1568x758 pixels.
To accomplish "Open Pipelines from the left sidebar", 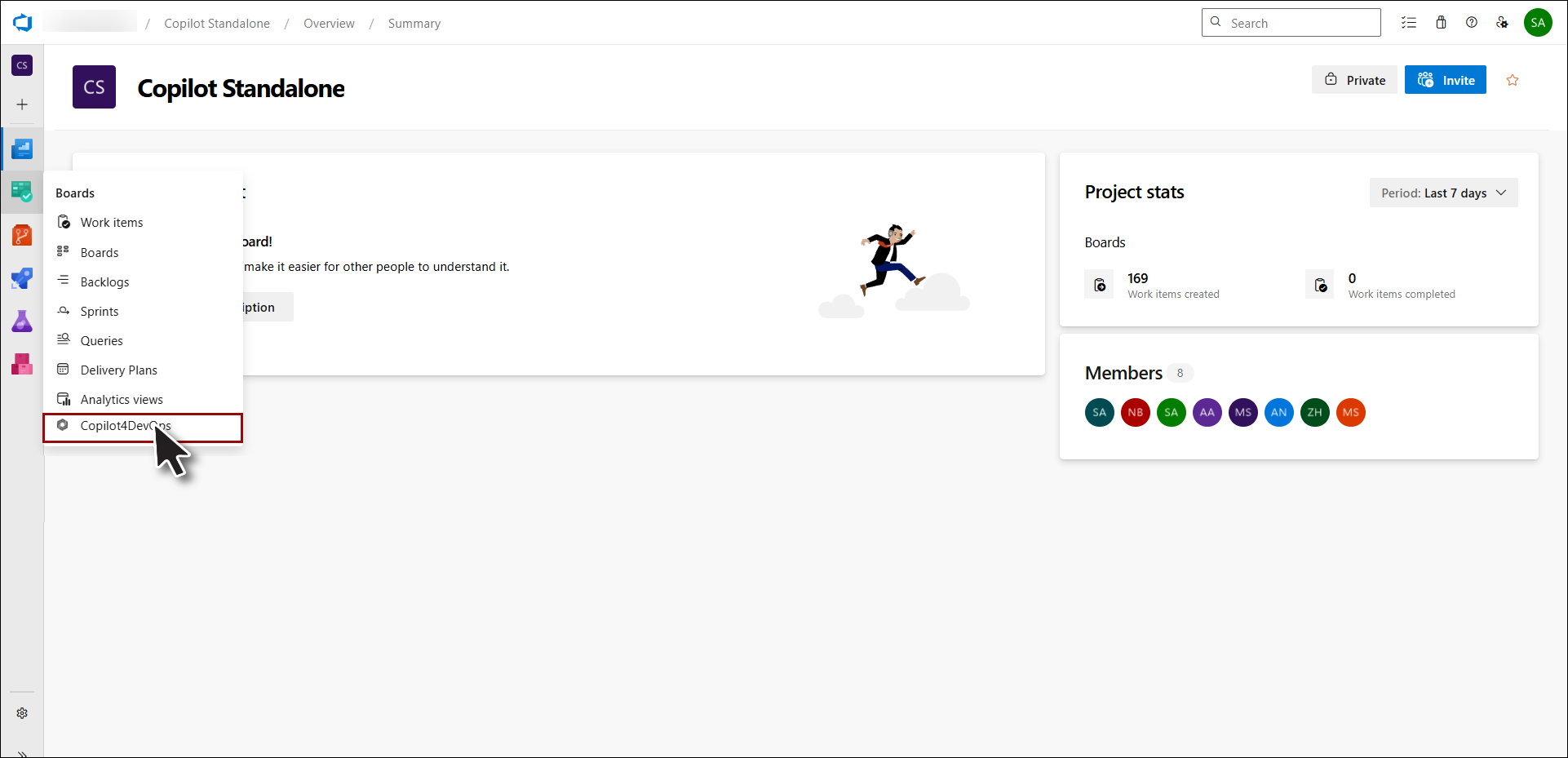I will tap(22, 278).
